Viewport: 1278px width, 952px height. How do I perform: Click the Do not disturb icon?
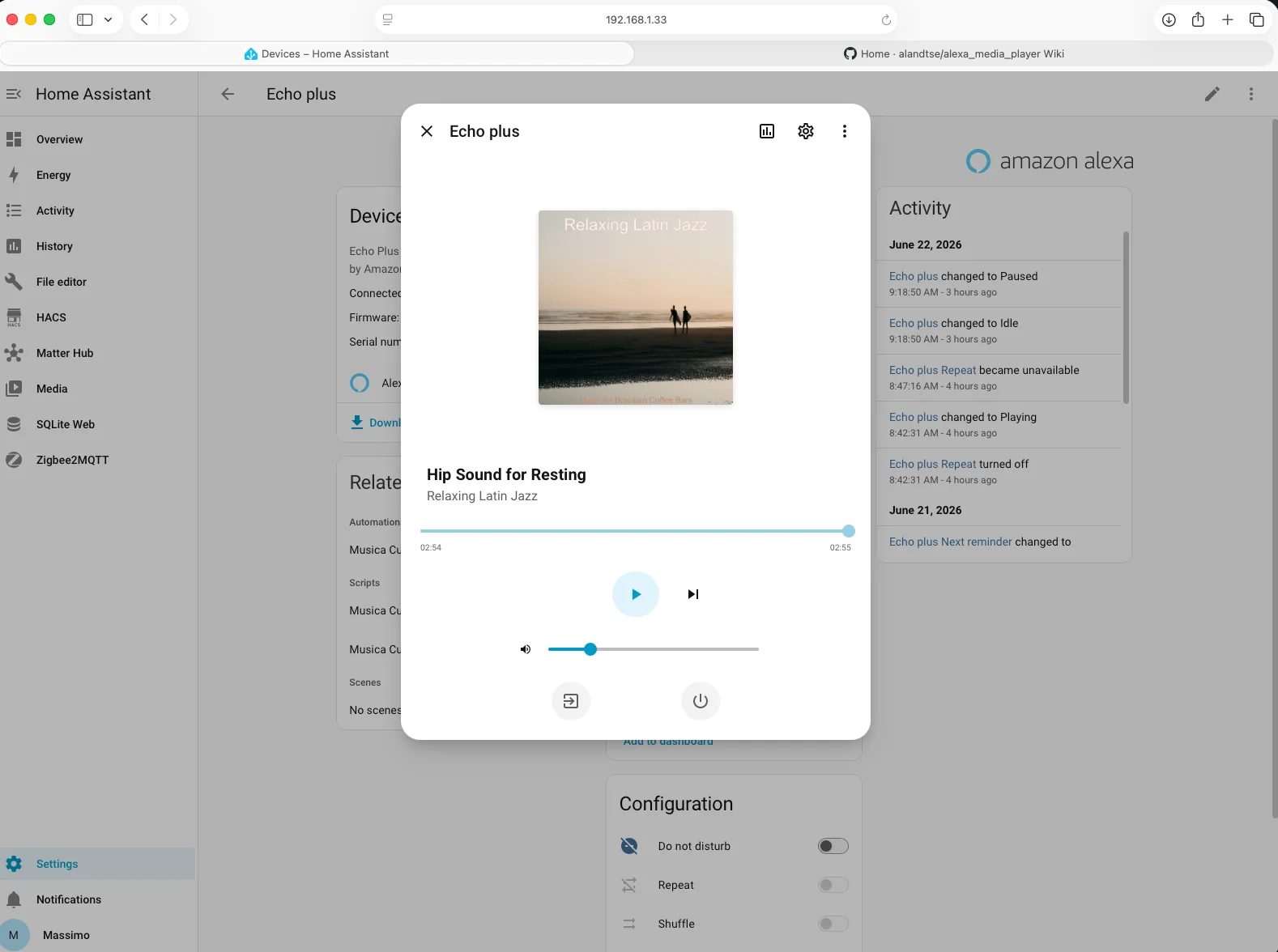click(629, 846)
